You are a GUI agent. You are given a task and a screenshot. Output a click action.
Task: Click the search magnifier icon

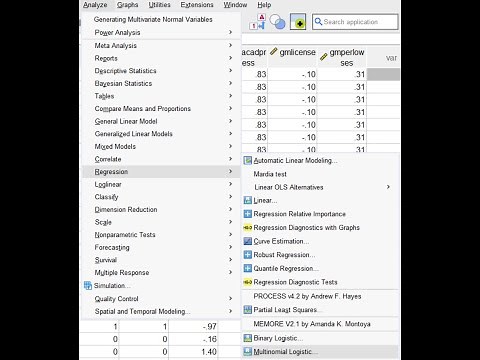(318, 22)
